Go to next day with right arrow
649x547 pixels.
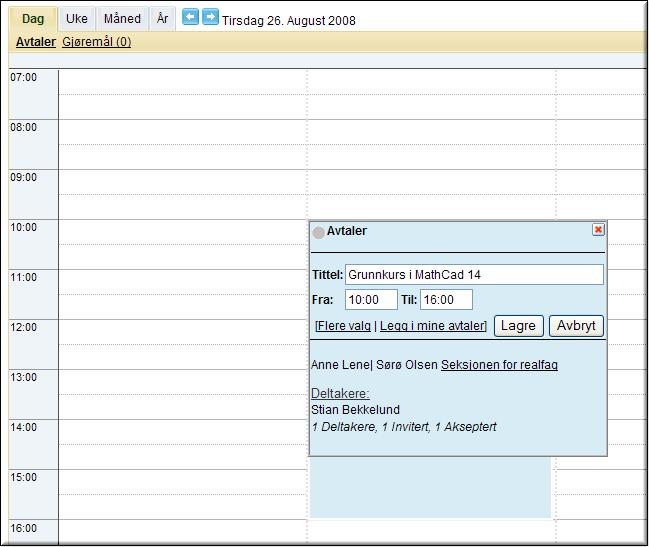point(210,17)
